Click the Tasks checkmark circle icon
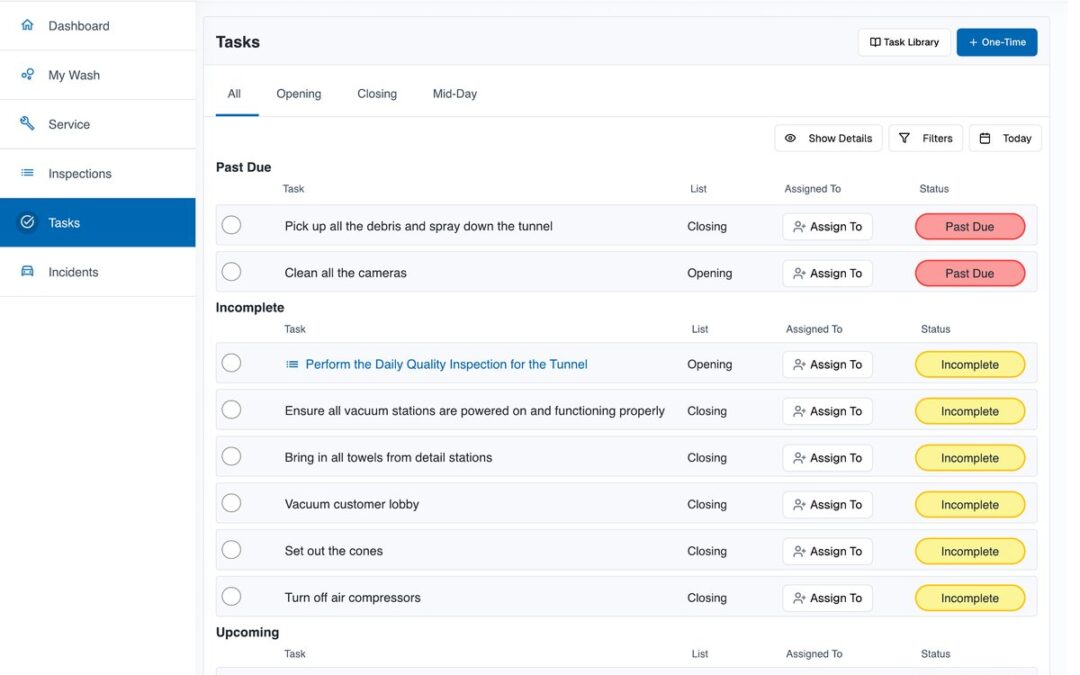The height and width of the screenshot is (675, 1080). (x=27, y=222)
